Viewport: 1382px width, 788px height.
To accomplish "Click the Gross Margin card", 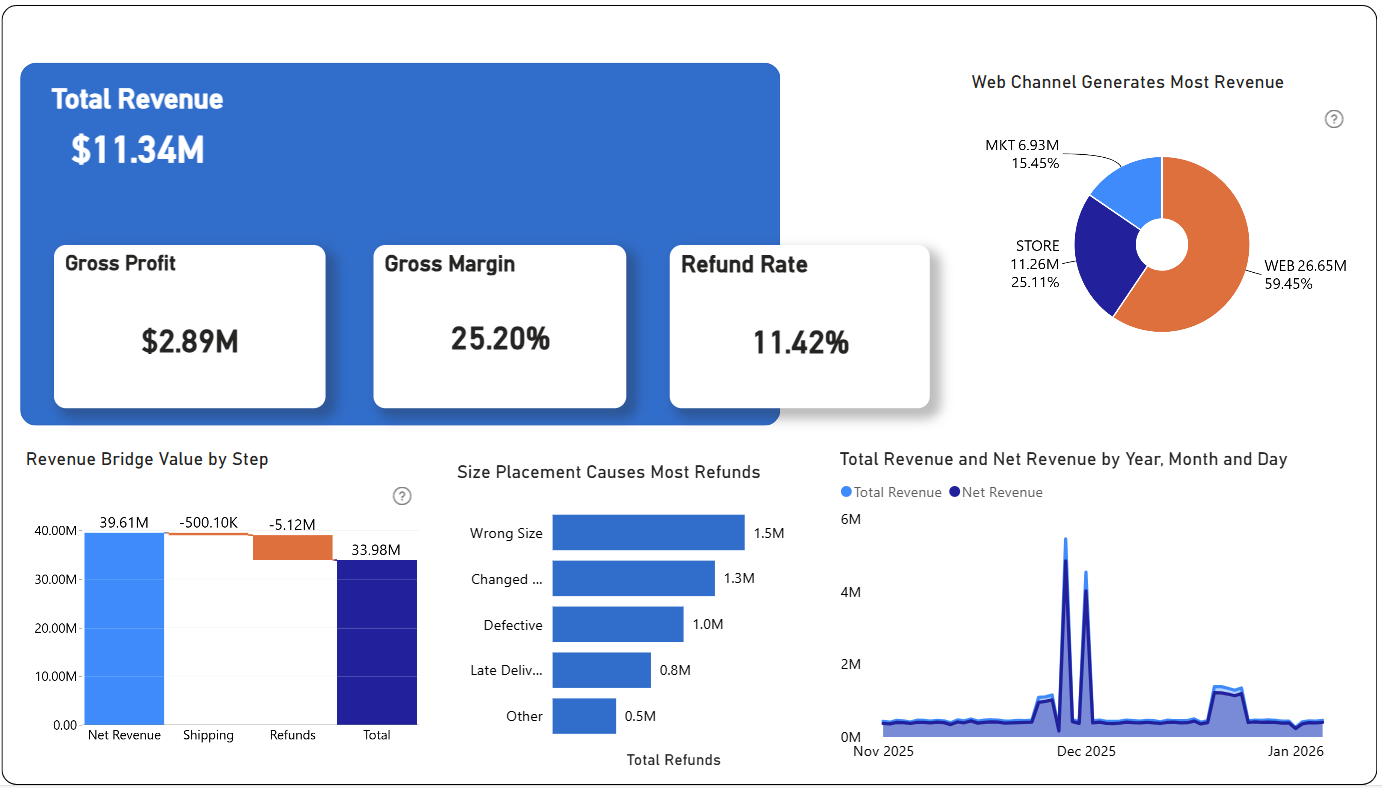I will 500,326.
